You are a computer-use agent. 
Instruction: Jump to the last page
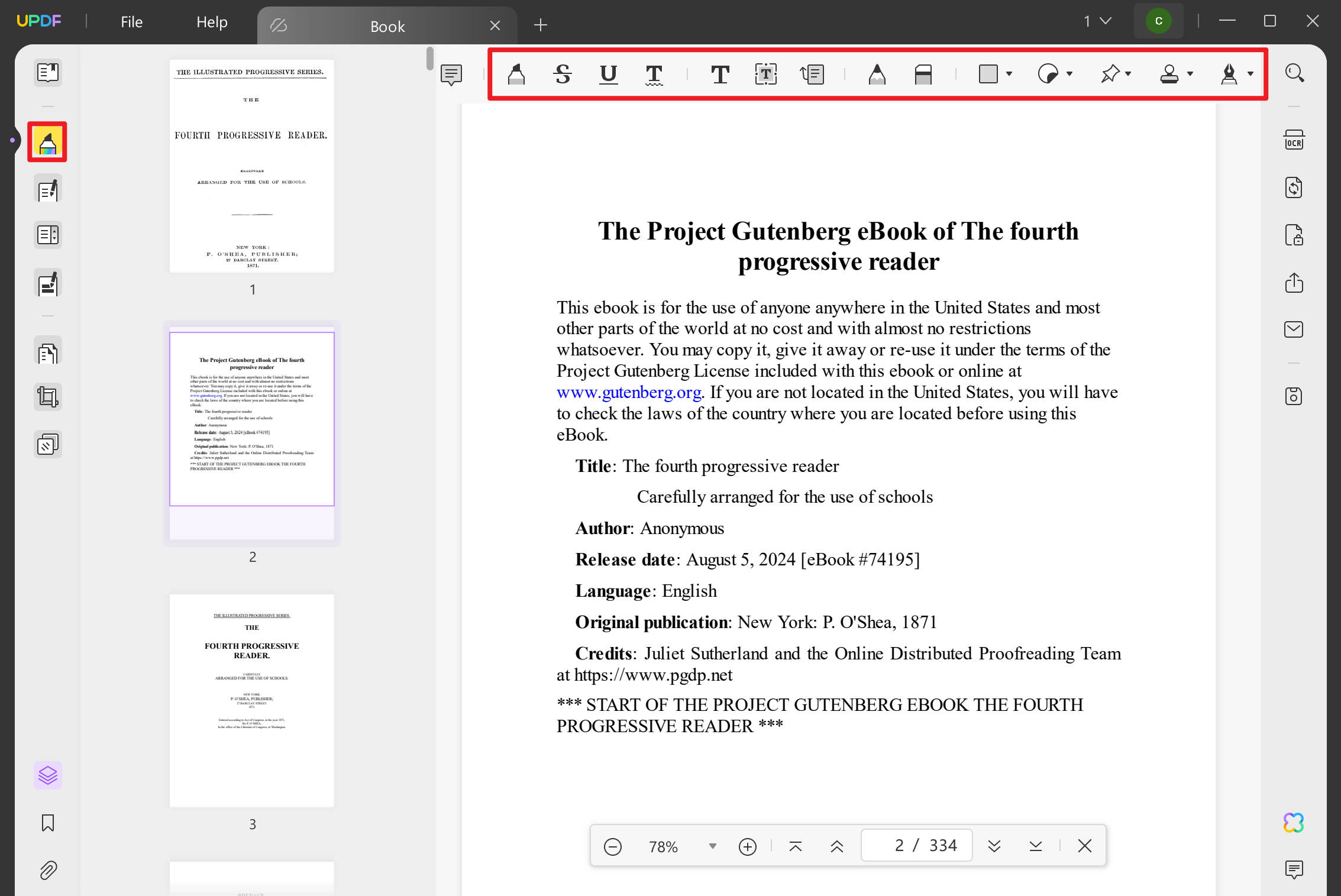point(1035,846)
